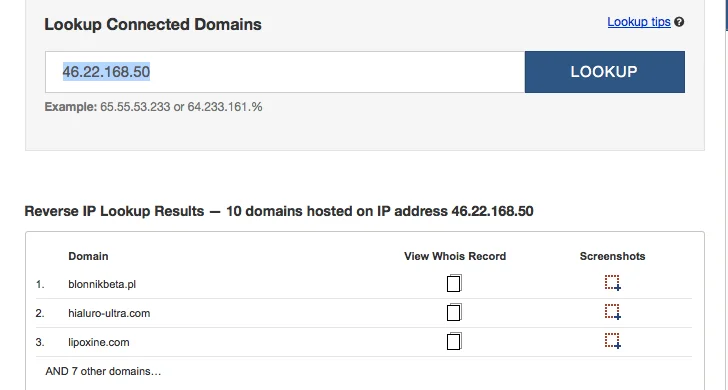Click the help question mark icon
Image resolution: width=728 pixels, height=390 pixels.
679,22
